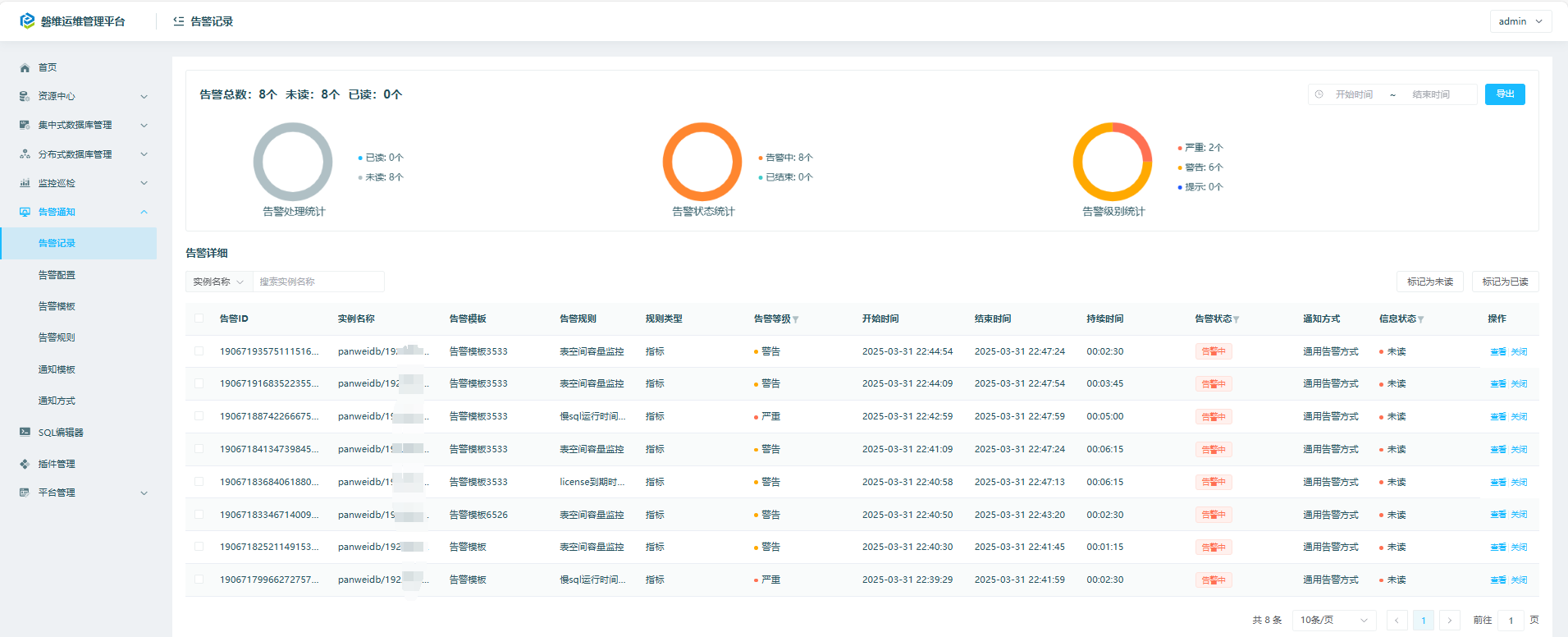Click the 分布式数据库管理 sidebar icon
This screenshot has width=1568, height=637.
point(25,154)
